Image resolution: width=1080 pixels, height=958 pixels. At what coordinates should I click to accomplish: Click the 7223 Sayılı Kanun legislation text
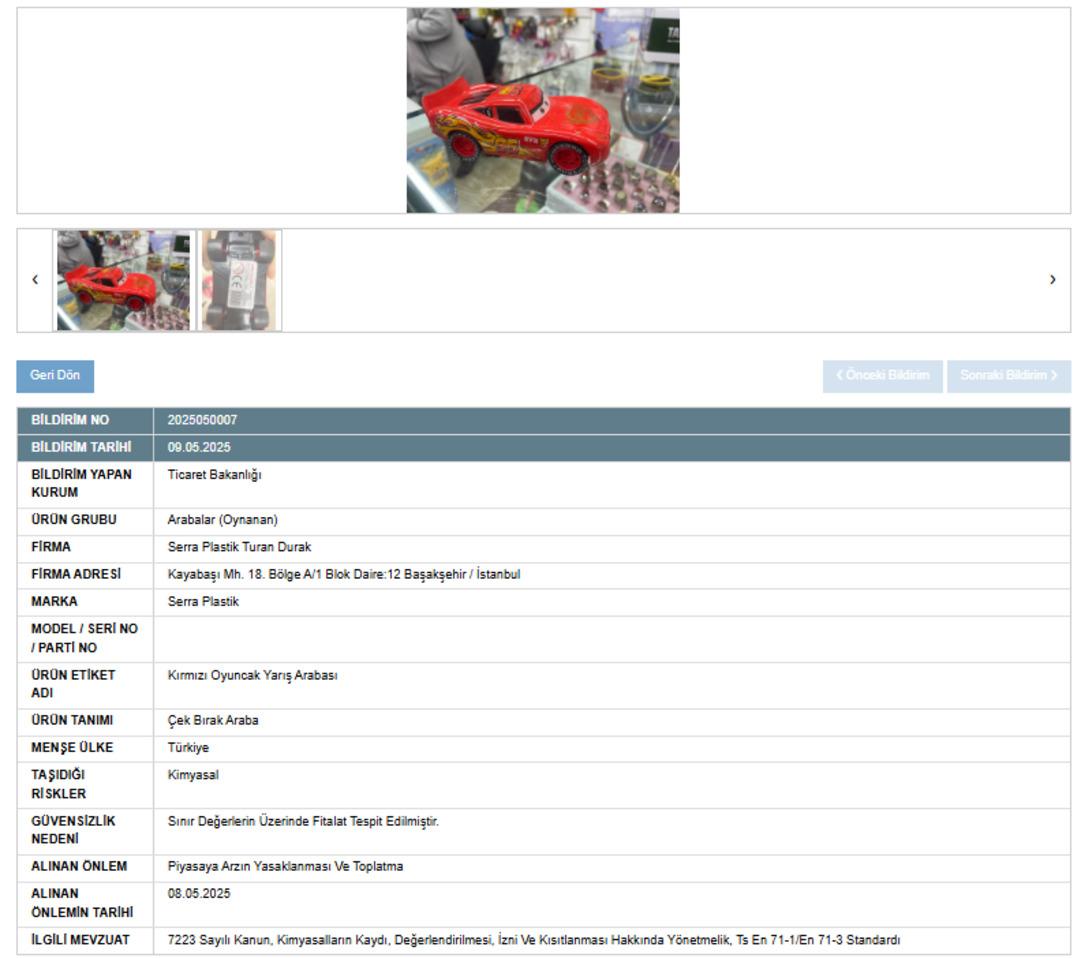534,940
